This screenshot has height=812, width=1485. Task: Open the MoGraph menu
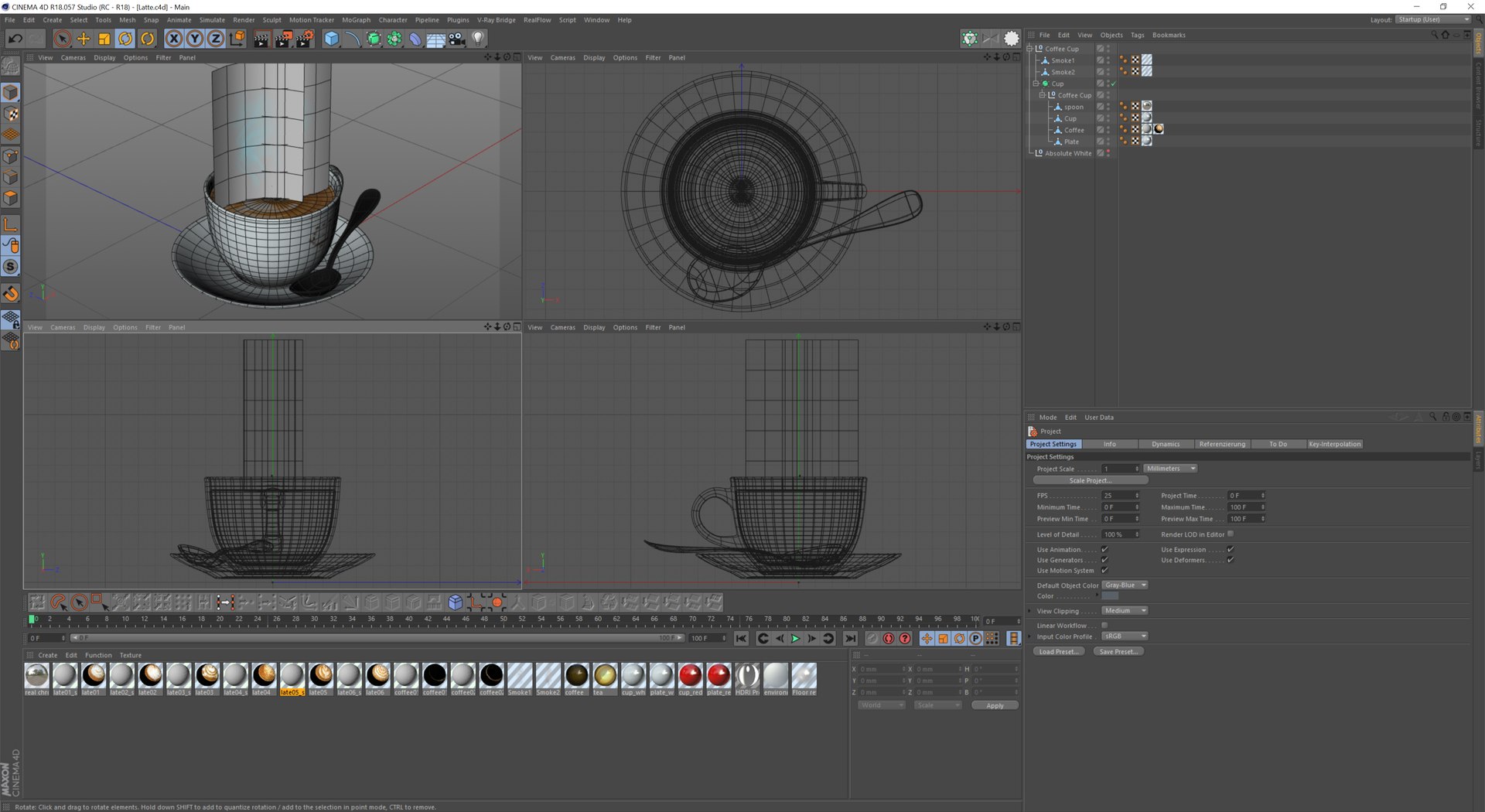click(356, 20)
